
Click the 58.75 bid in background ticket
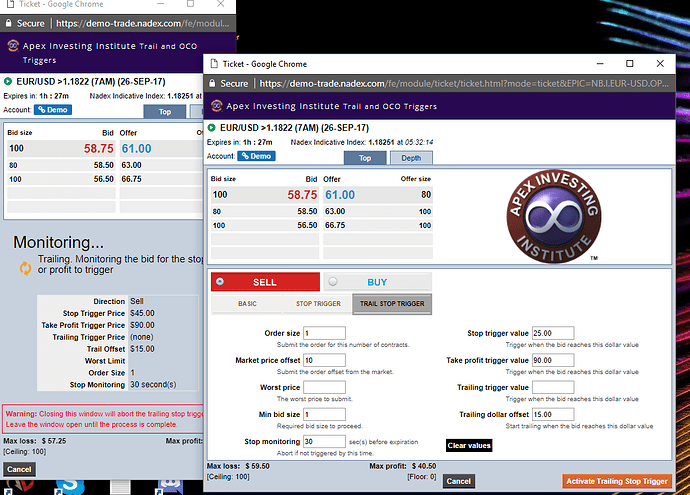click(x=99, y=148)
